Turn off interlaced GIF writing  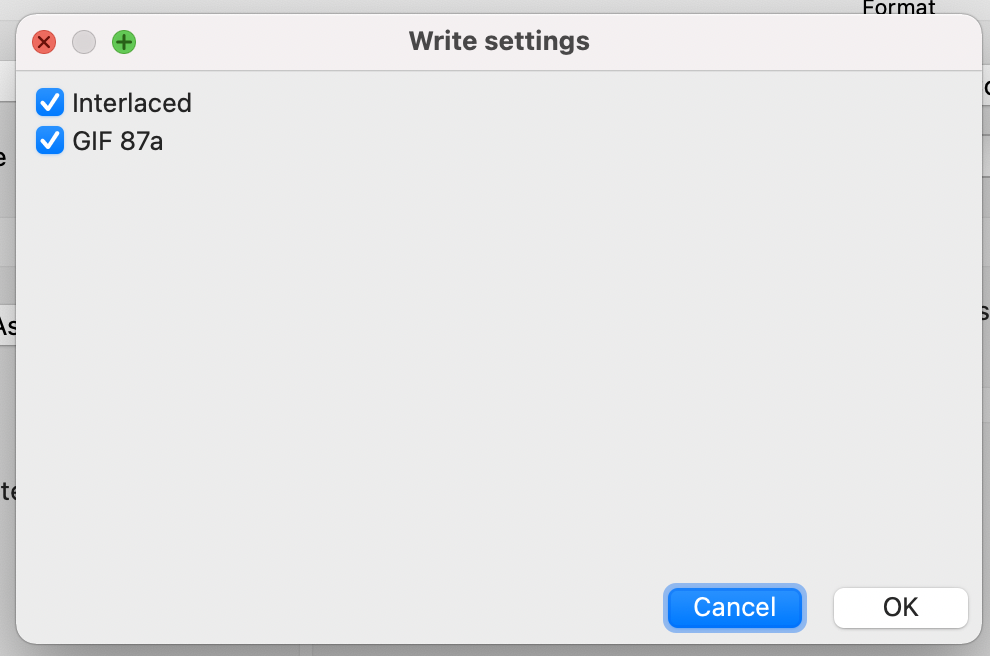tap(50, 103)
